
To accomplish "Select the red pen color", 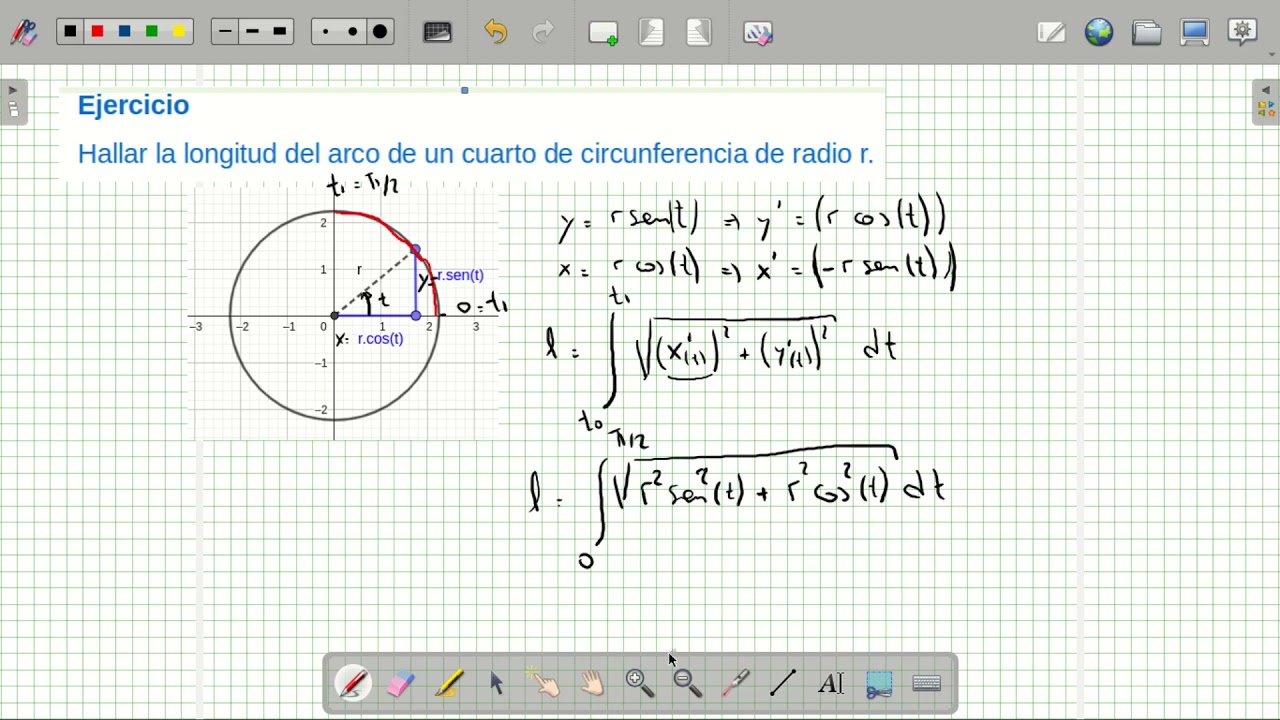I will click(x=97, y=32).
